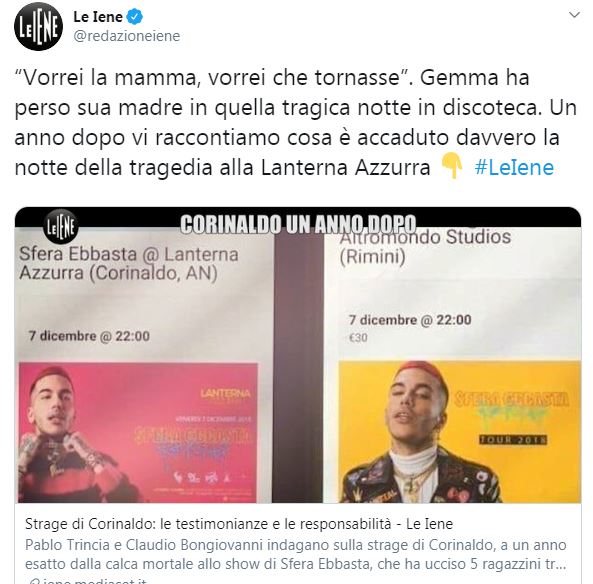The width and height of the screenshot is (593, 584).
Task: Open the #LeIene hashtag
Action: coord(514,168)
